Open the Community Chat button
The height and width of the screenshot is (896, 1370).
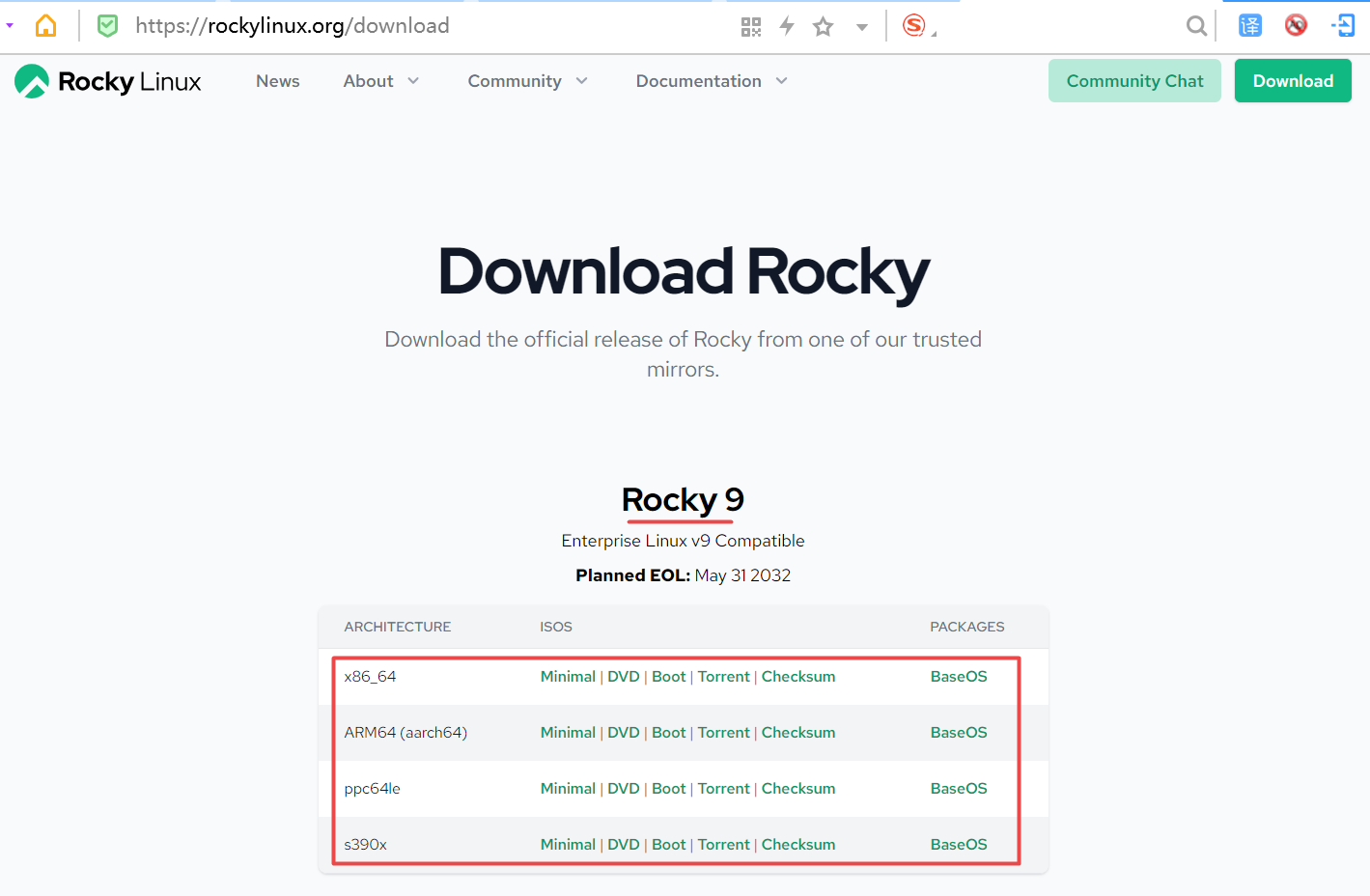pos(1134,81)
